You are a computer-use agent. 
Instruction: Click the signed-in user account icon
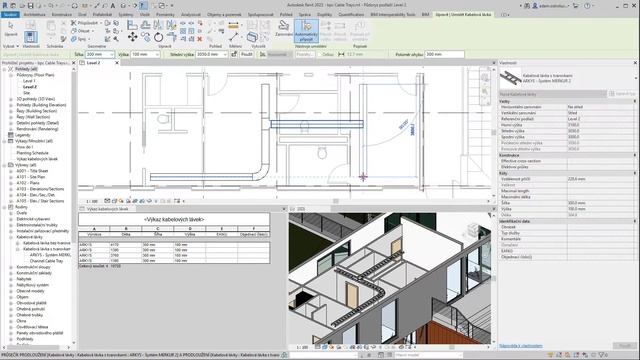click(x=535, y=6)
